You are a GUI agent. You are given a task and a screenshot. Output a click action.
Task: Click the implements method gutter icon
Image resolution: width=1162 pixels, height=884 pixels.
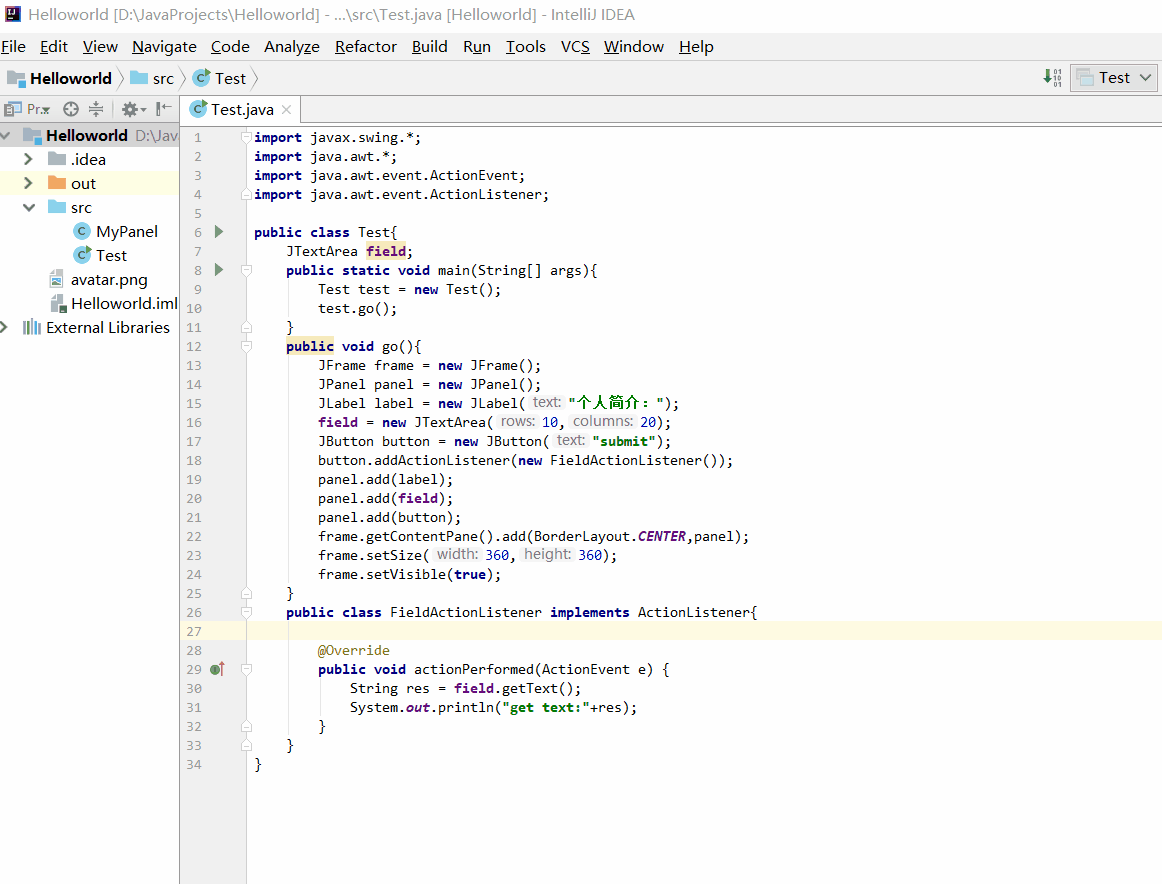(217, 669)
